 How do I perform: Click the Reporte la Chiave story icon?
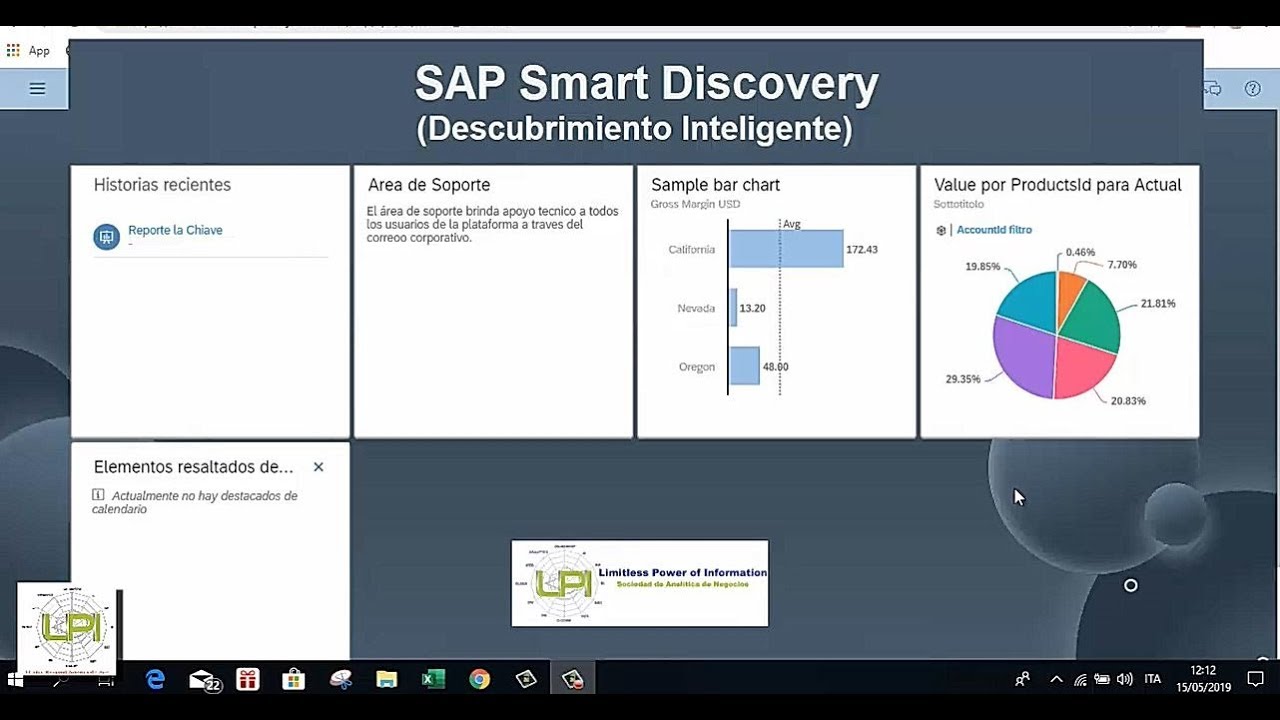pyautogui.click(x=106, y=237)
